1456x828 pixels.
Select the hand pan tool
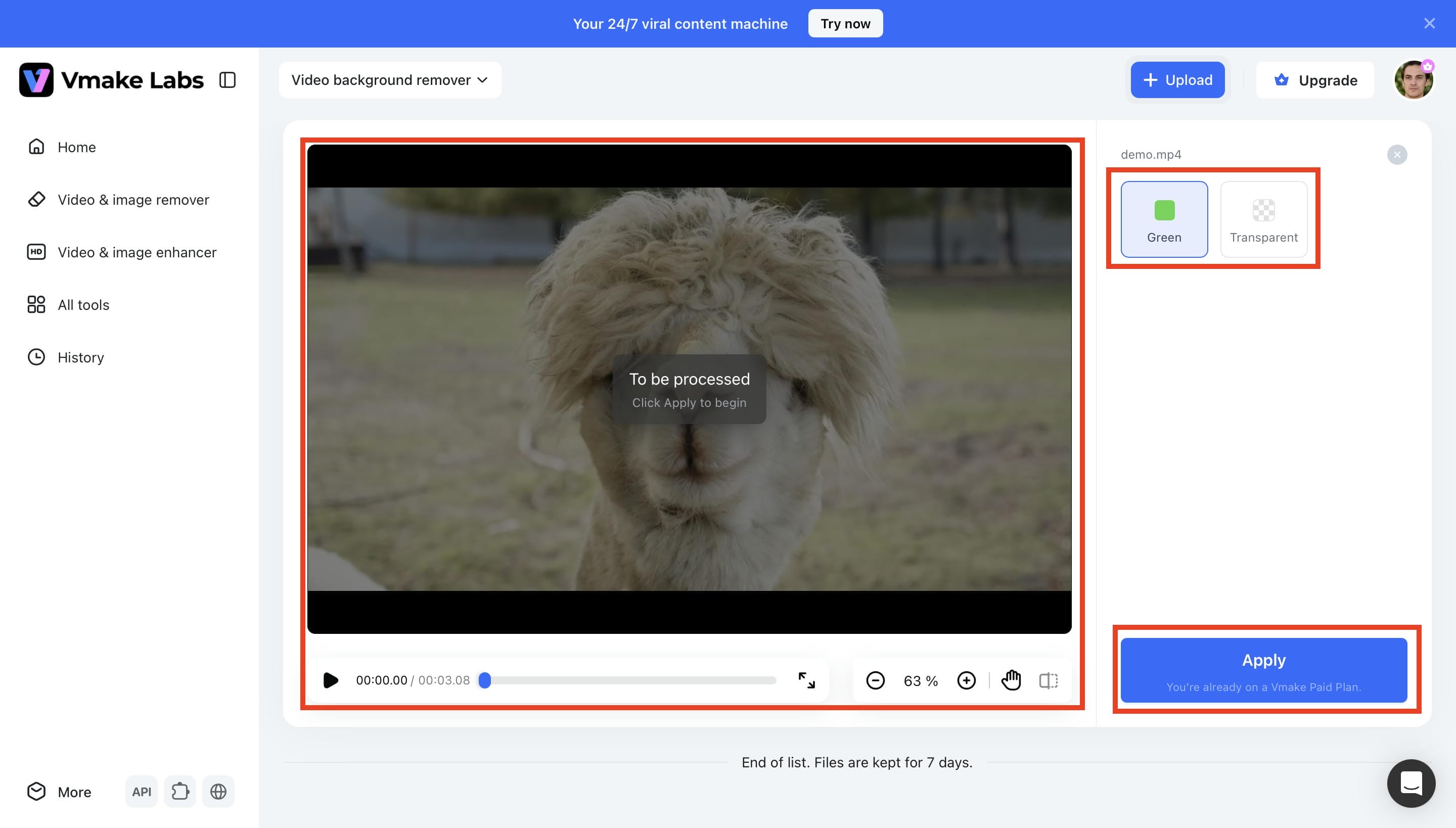click(x=1011, y=681)
